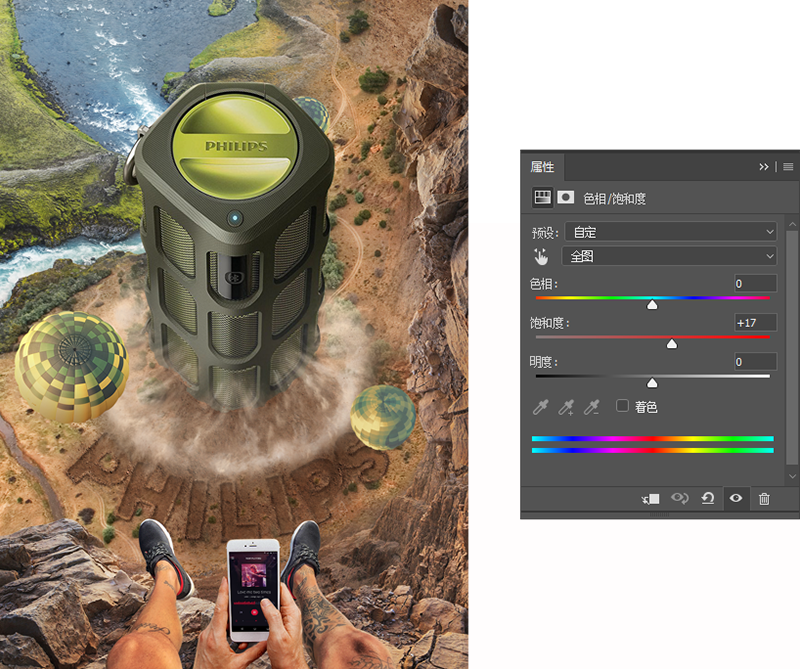Viewport: 800px width, 669px height.
Task: Select the add-to-sample eyedropper tool
Action: tap(566, 407)
